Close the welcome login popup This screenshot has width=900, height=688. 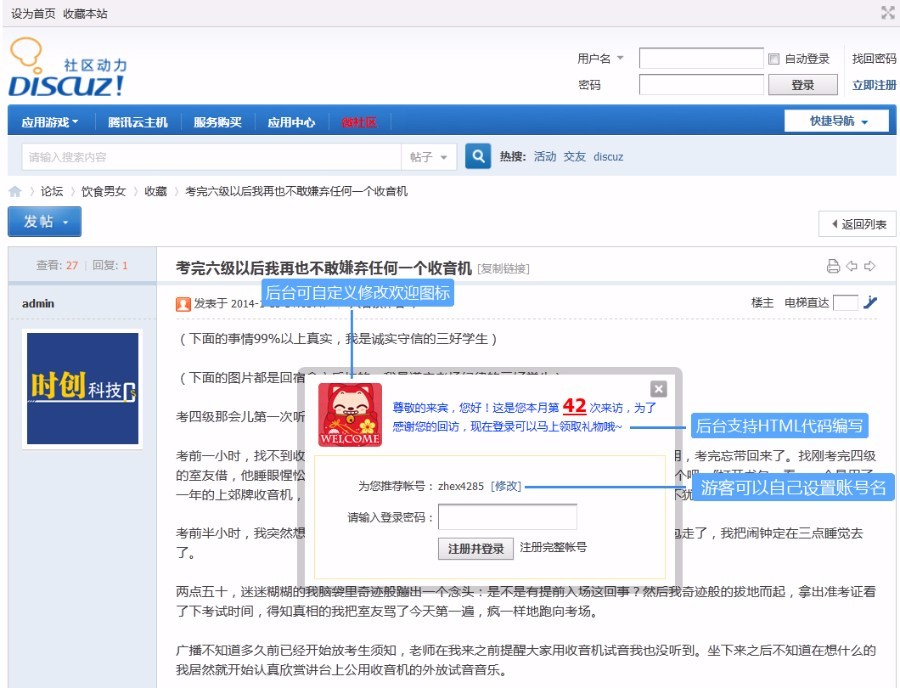coord(658,389)
